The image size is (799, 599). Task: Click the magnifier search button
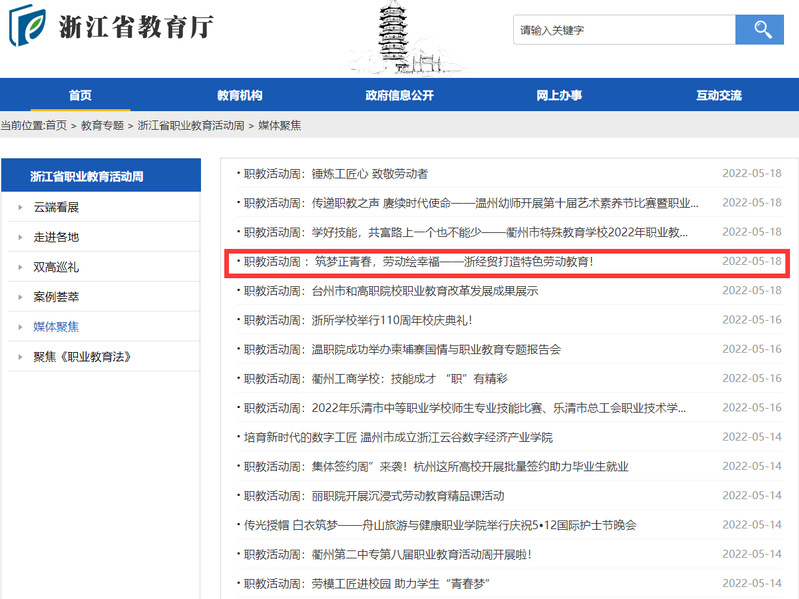pyautogui.click(x=759, y=30)
